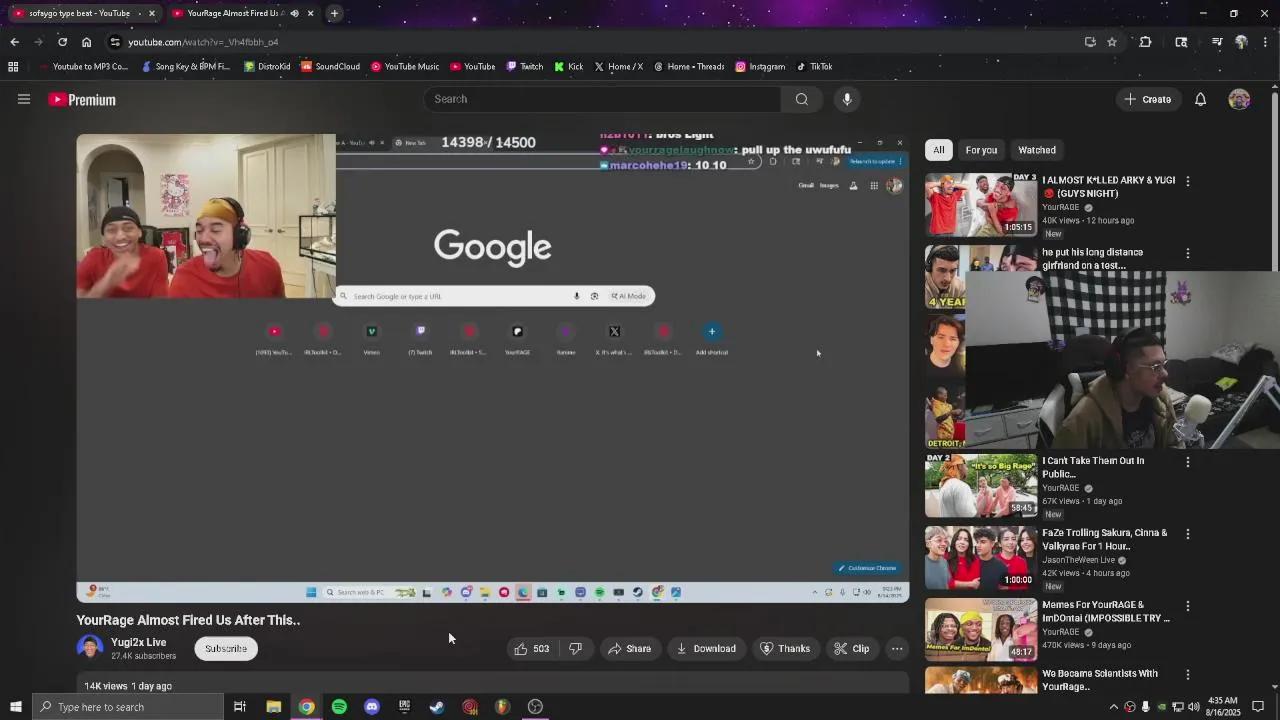Open the TikTok bookmark
This screenshot has width=1280, height=720.
(x=814, y=67)
